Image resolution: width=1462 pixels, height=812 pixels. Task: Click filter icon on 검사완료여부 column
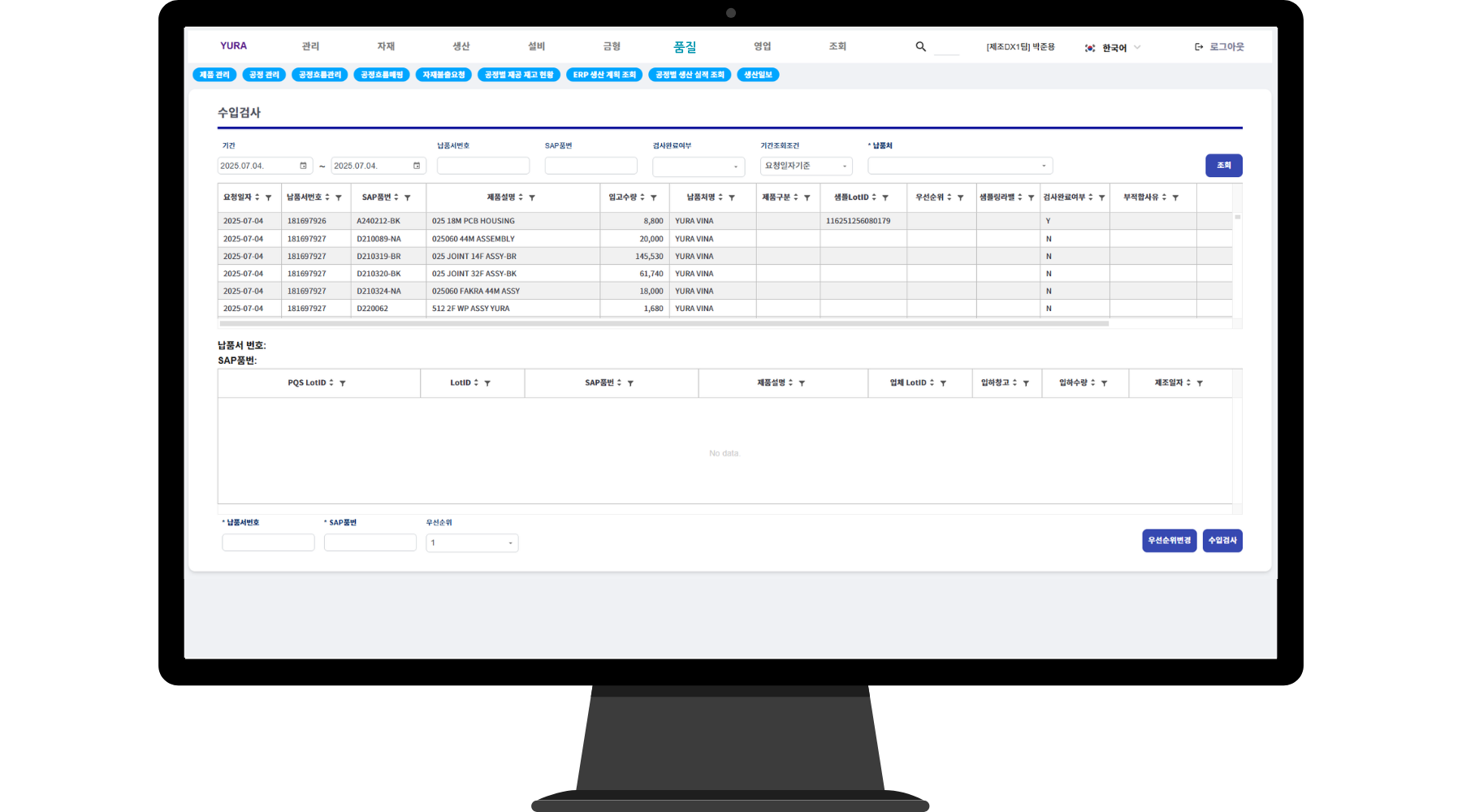[1102, 198]
